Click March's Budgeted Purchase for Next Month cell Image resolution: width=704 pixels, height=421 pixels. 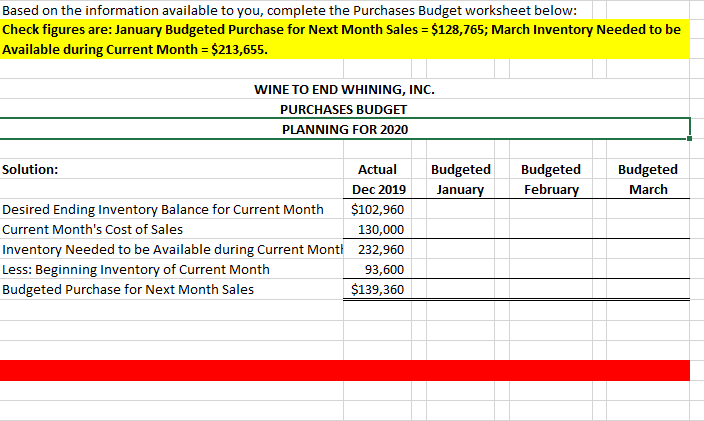click(x=648, y=289)
